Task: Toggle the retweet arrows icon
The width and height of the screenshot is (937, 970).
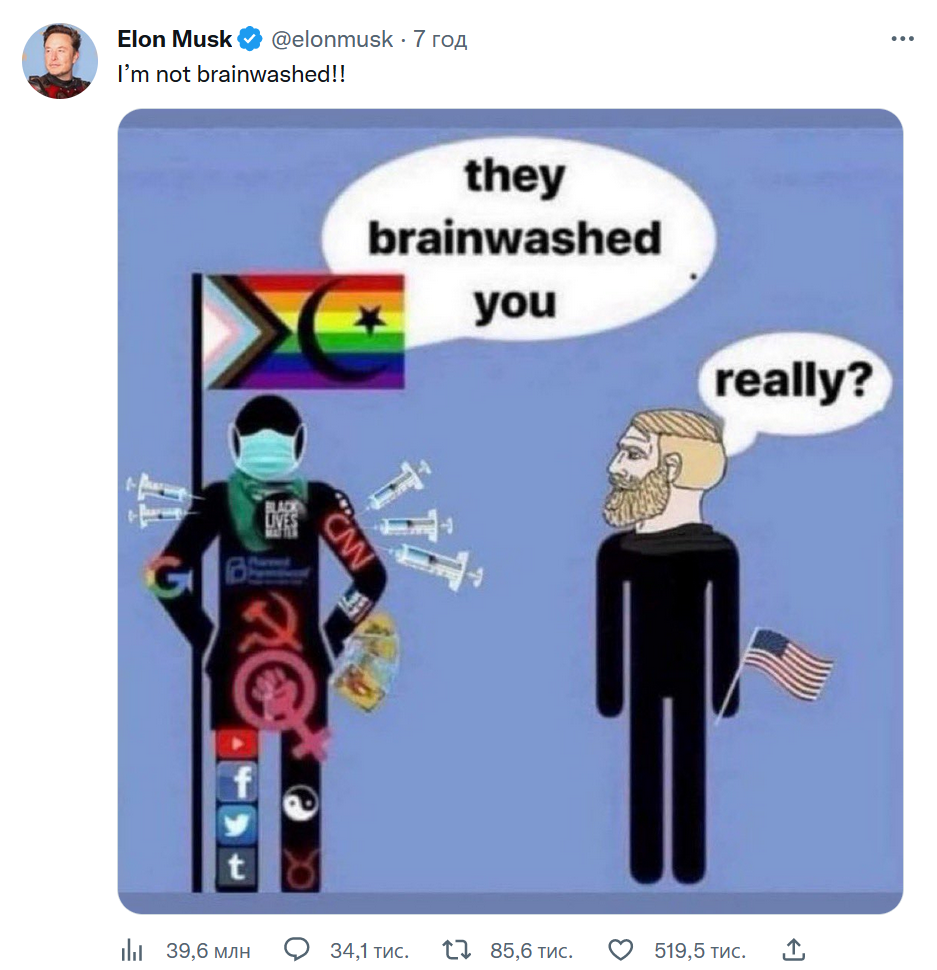Action: click(456, 949)
